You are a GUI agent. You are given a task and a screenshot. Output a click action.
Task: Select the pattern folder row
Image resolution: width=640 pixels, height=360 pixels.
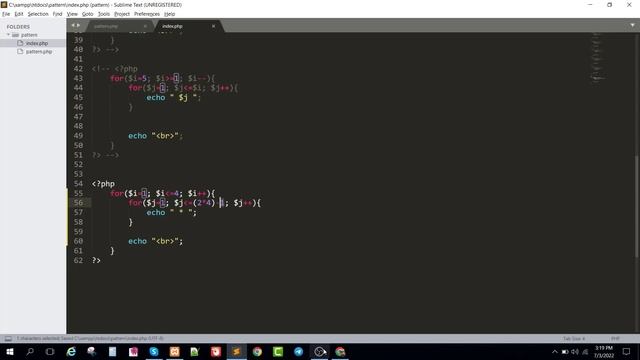click(33, 35)
